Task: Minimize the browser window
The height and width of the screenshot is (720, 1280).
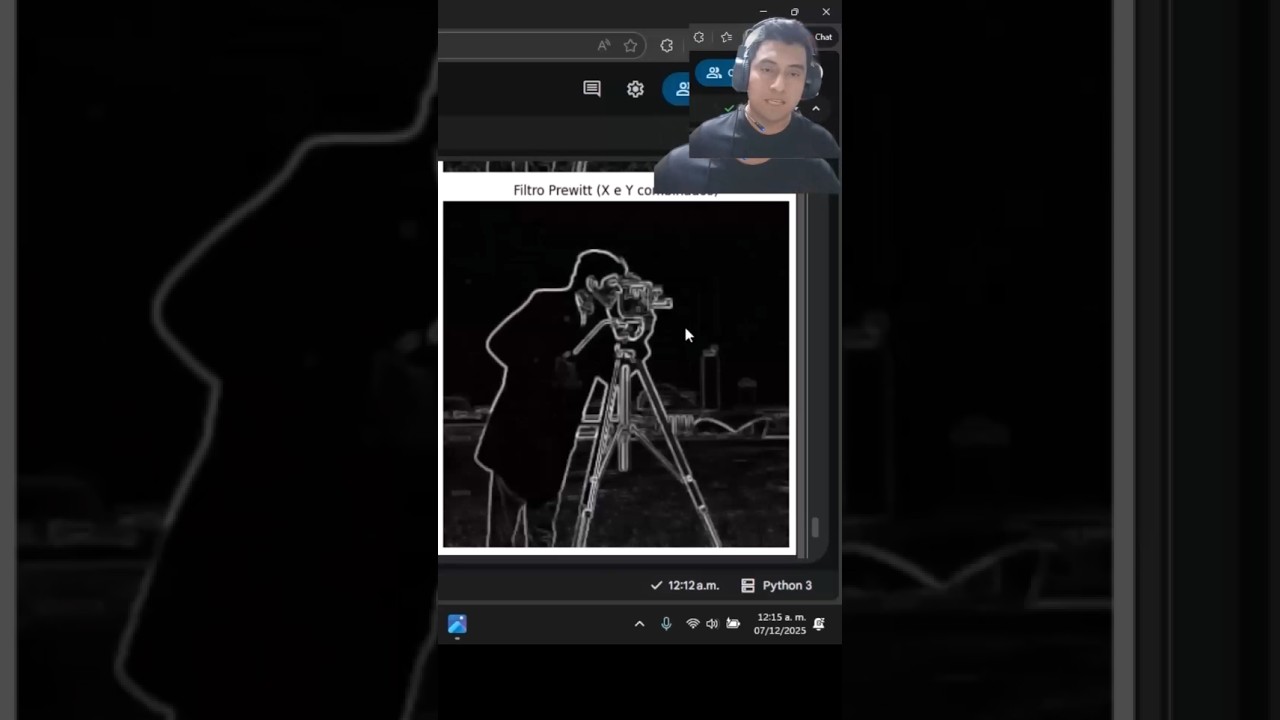Action: pyautogui.click(x=763, y=12)
